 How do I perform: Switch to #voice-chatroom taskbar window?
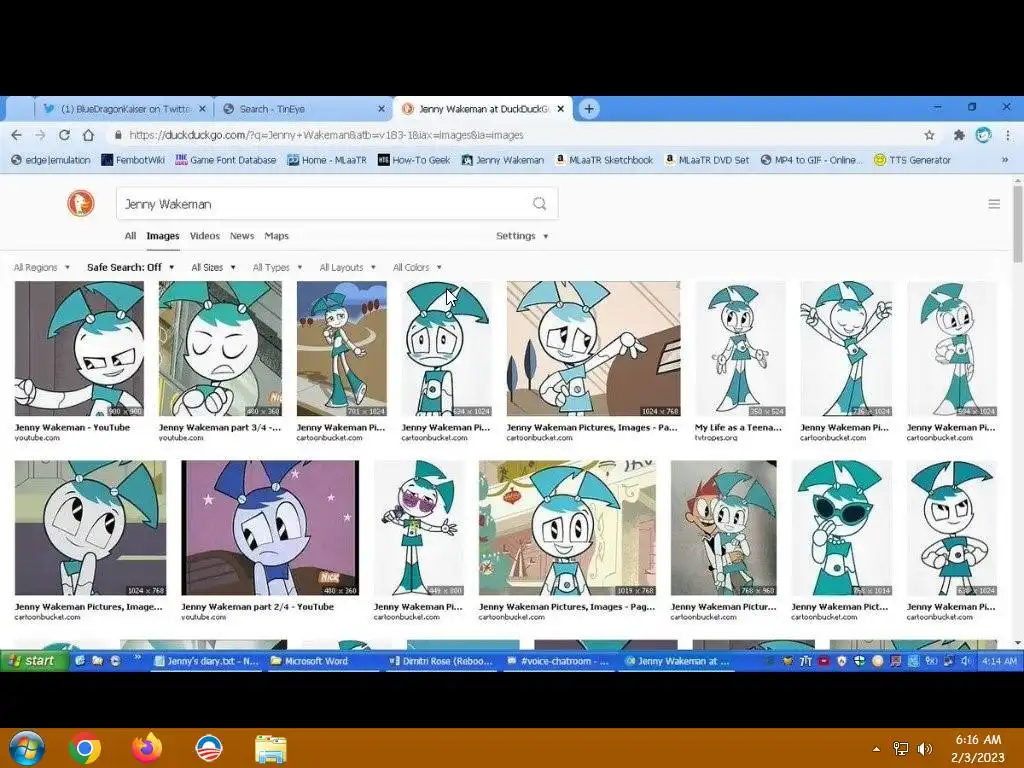tap(558, 661)
